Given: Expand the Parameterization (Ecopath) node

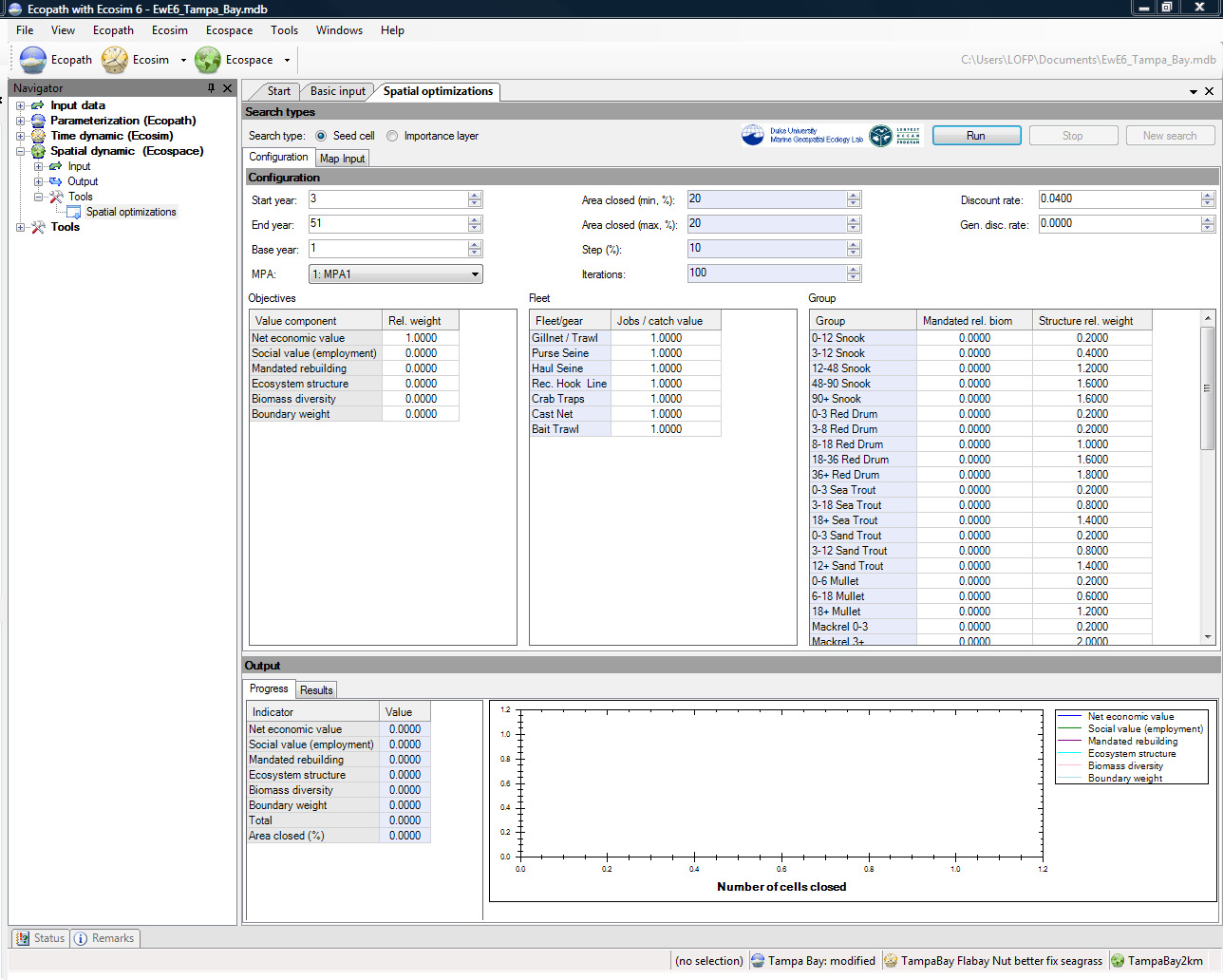Looking at the screenshot, I should coord(21,121).
